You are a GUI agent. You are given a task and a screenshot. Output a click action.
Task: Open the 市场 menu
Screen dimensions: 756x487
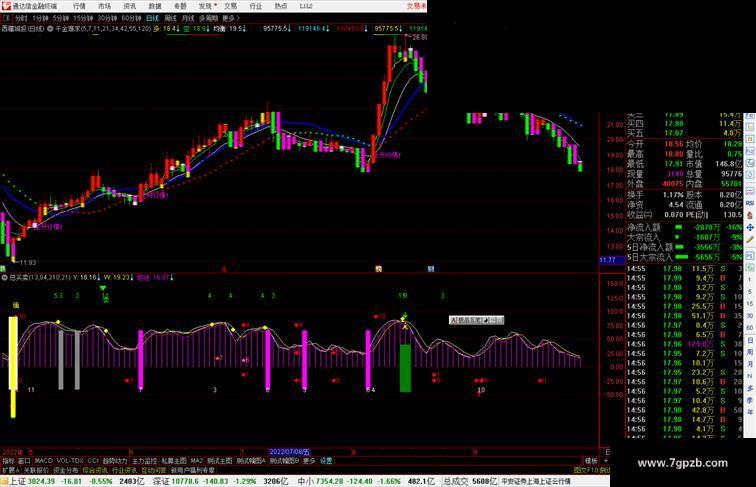point(104,6)
